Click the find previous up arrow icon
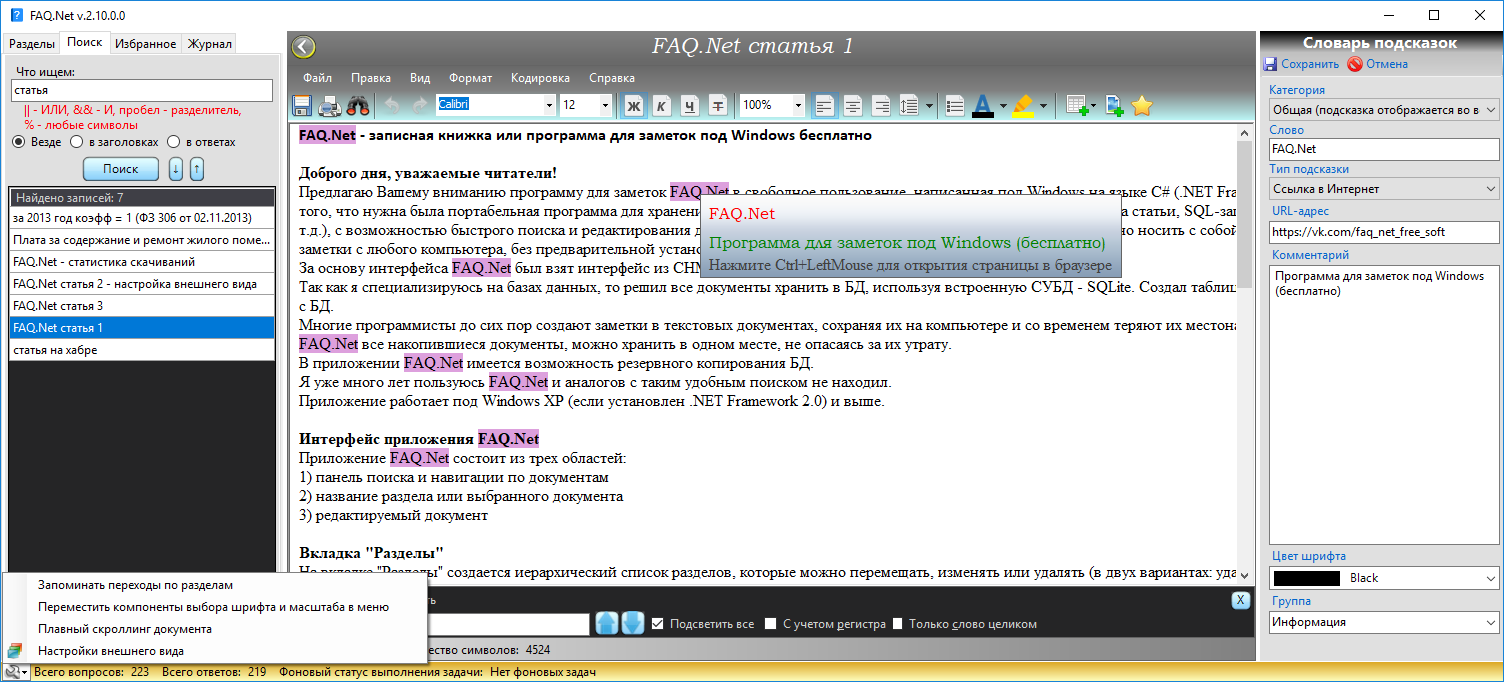This screenshot has width=1504, height=682. click(x=607, y=623)
